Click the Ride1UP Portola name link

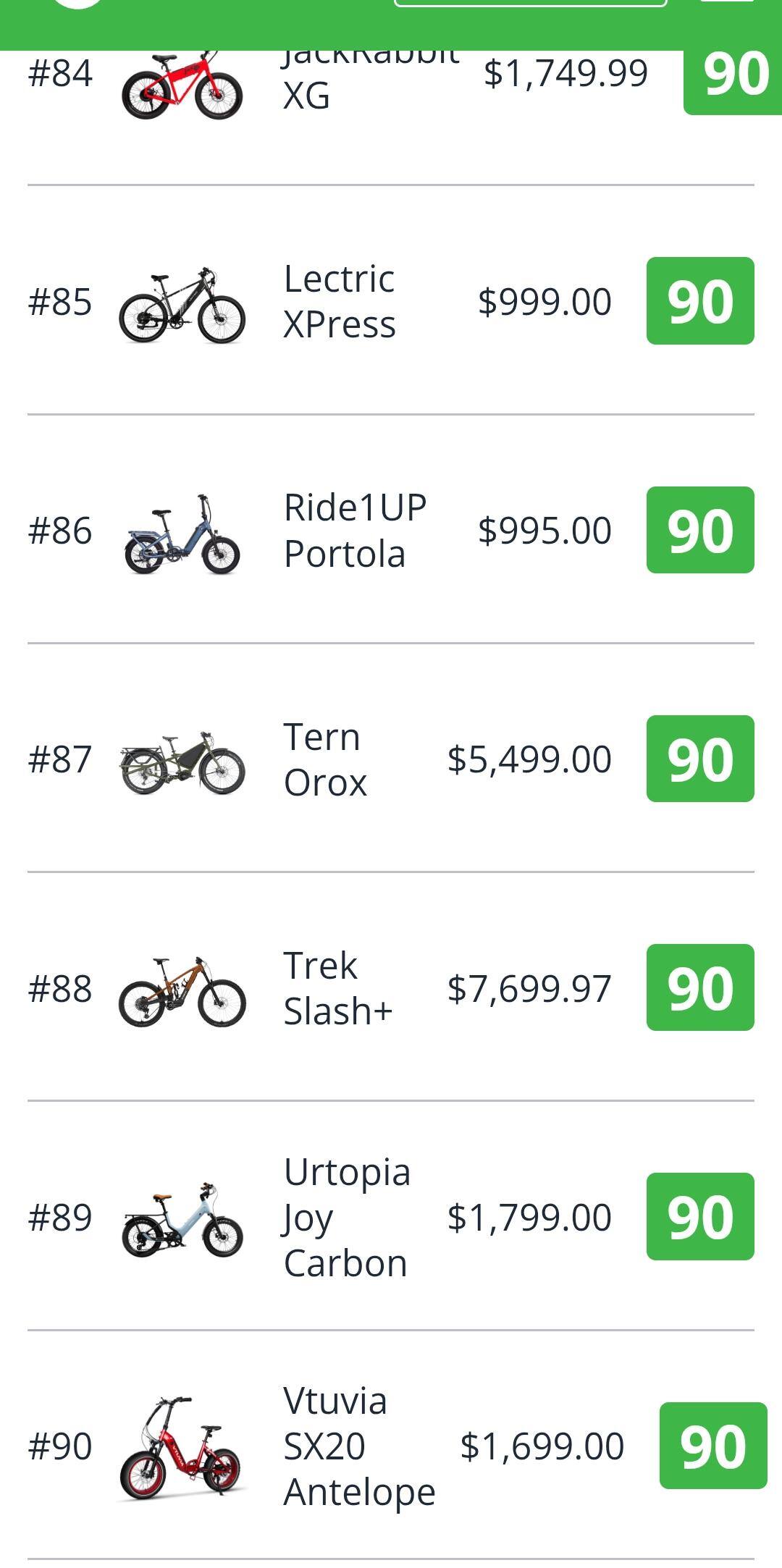coord(354,530)
